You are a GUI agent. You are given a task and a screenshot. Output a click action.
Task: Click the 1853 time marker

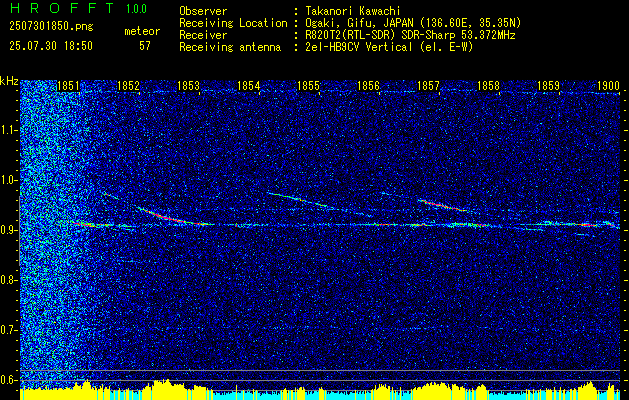(188, 86)
